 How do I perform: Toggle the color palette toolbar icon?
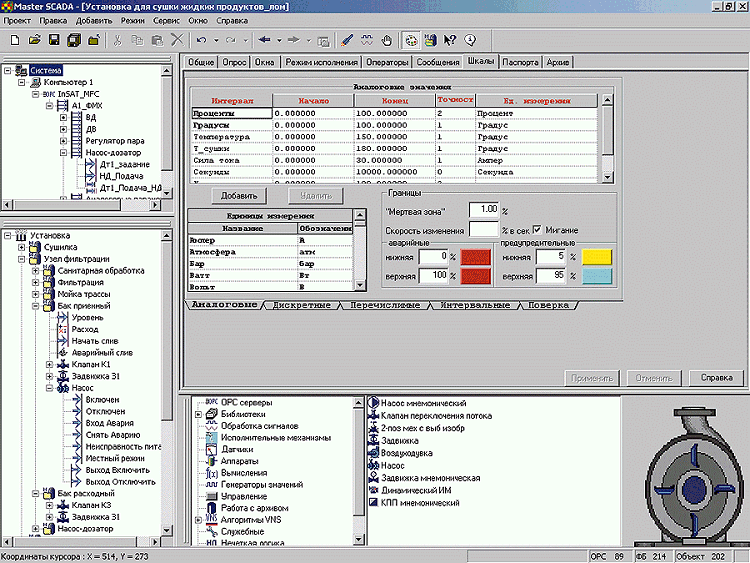(411, 40)
